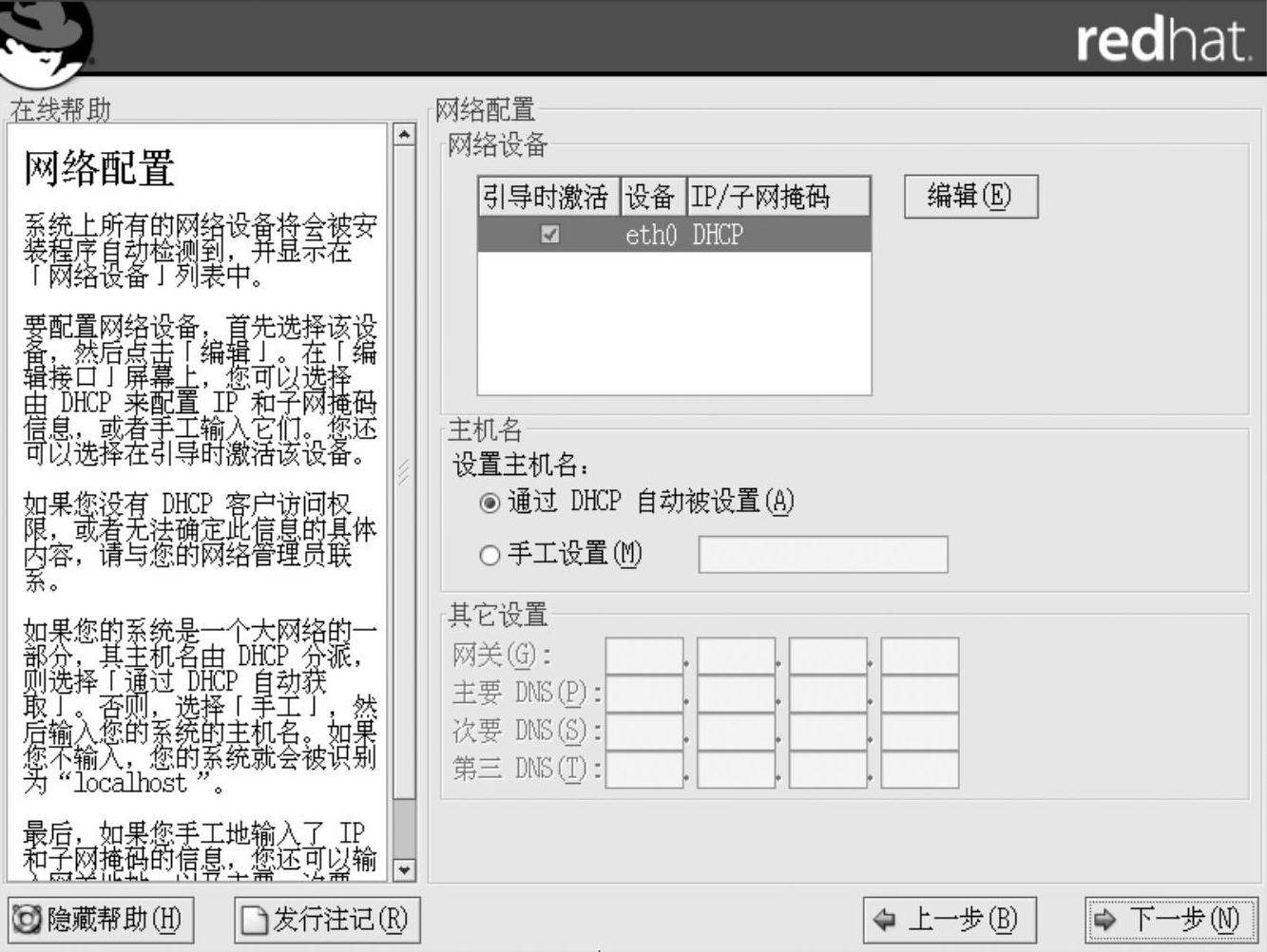This screenshot has width=1267, height=952.
Task: Click the 设备 column header
Action: click(651, 197)
